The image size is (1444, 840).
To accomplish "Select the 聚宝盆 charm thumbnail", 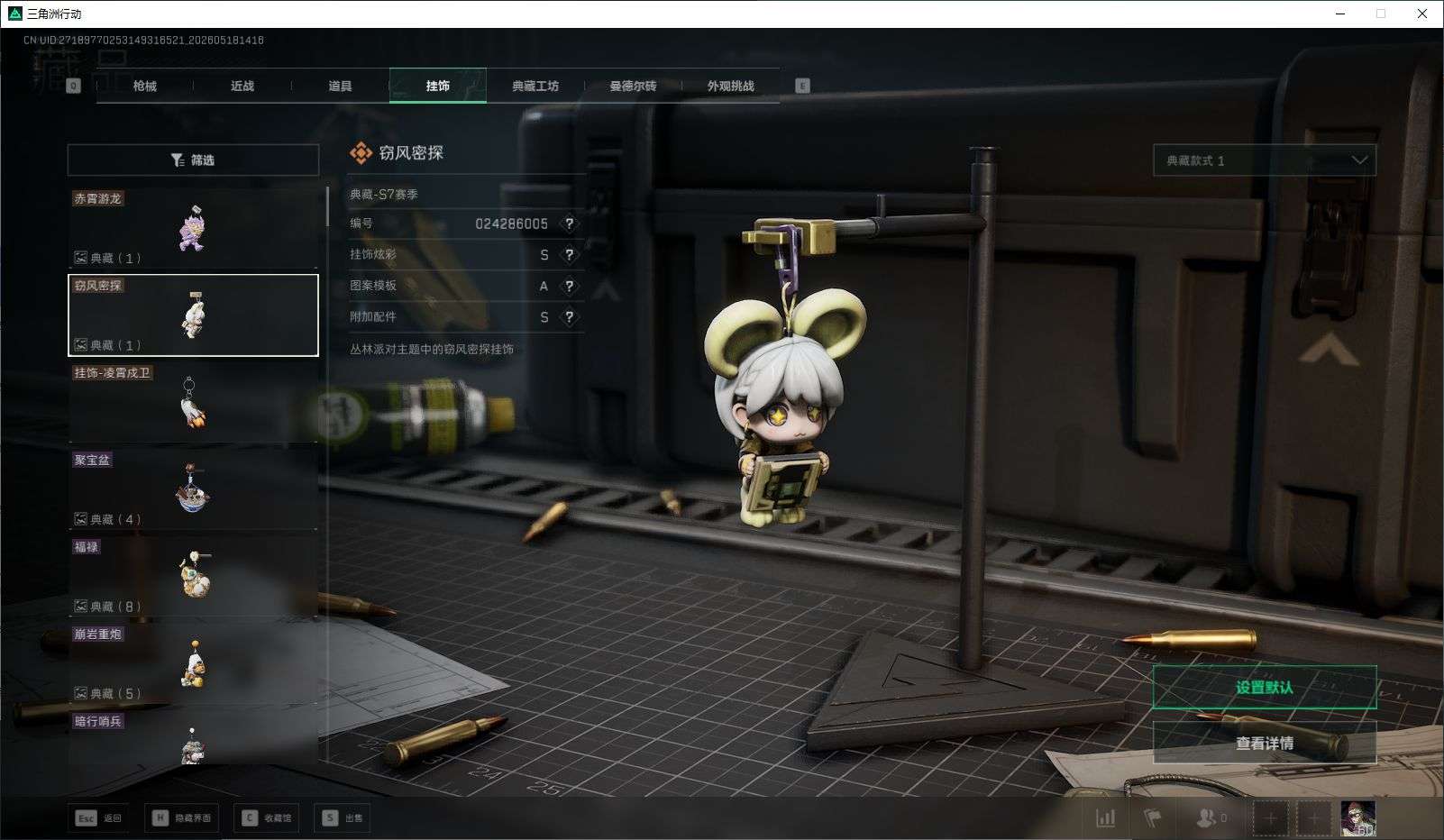I will pos(193,489).
